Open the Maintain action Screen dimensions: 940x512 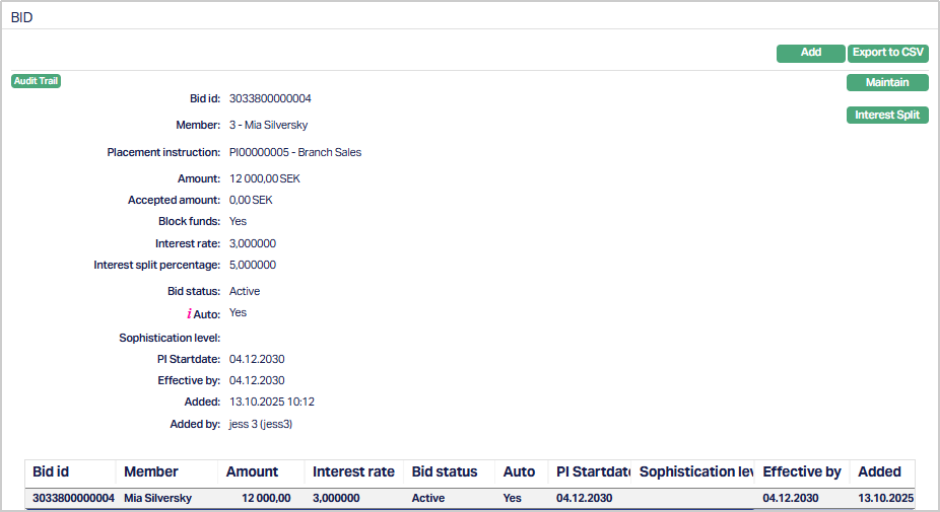888,83
